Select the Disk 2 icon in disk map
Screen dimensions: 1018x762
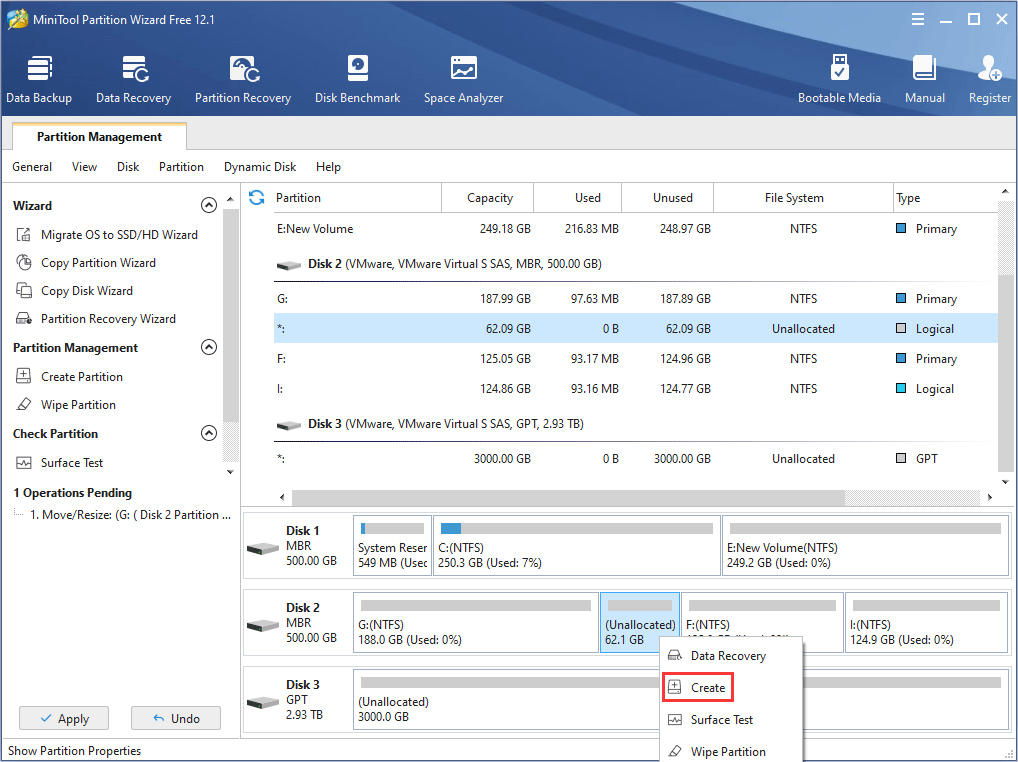coord(263,626)
